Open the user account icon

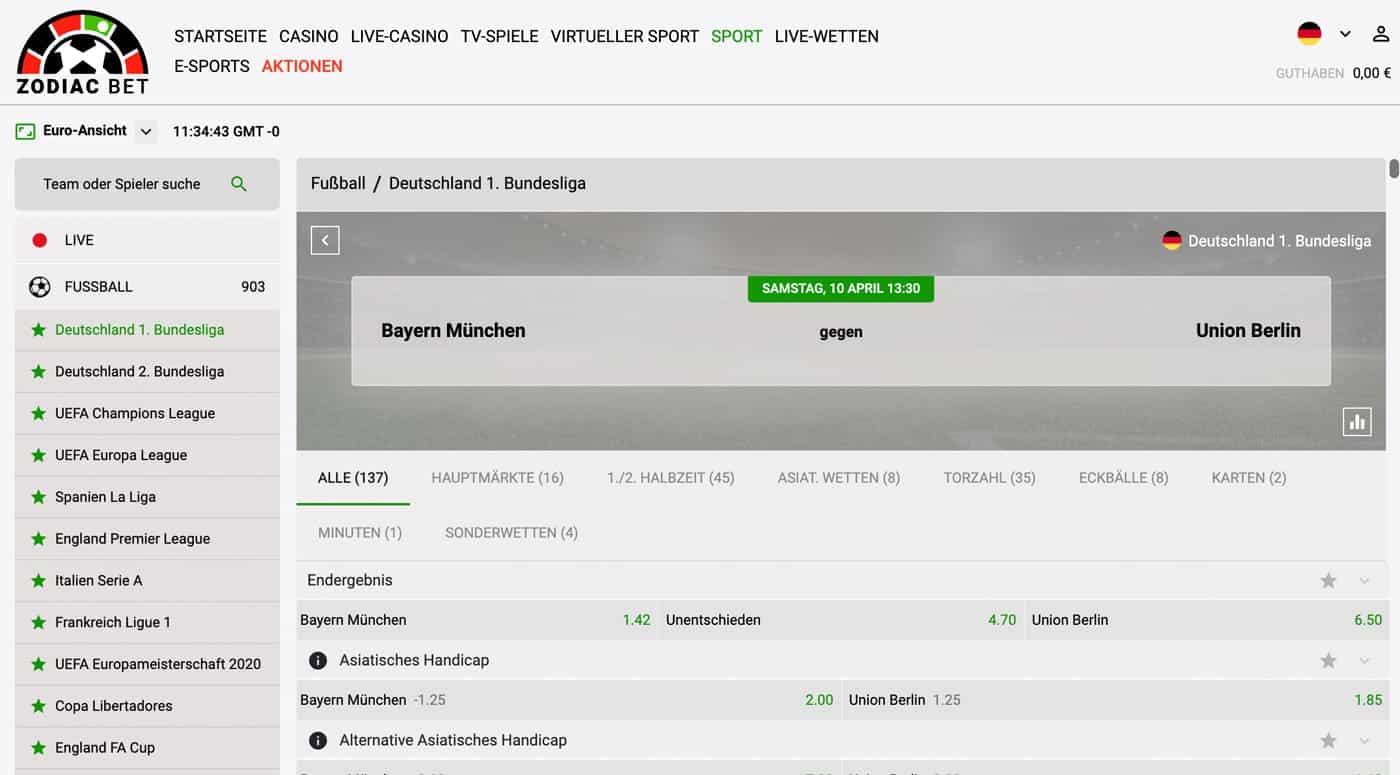click(1381, 34)
